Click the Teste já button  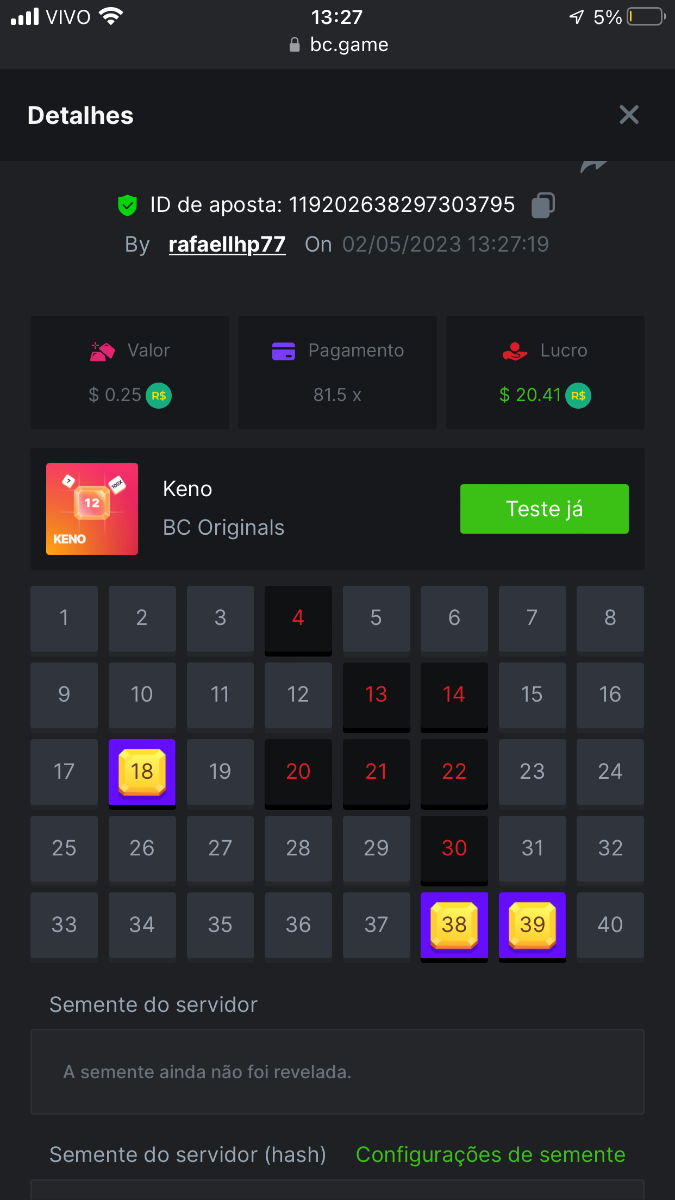(x=544, y=509)
